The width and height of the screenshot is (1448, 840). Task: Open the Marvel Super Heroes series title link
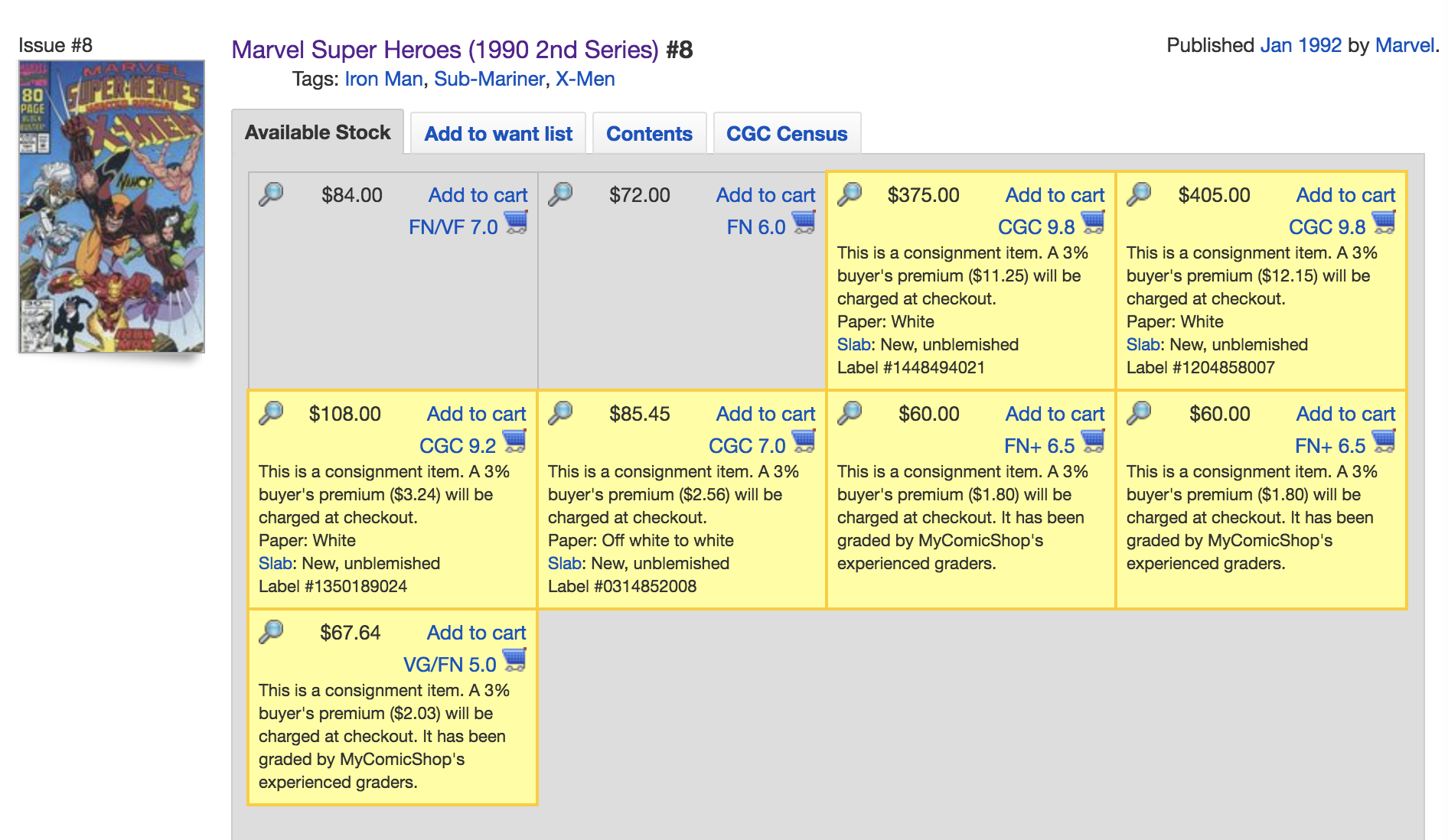point(445,50)
